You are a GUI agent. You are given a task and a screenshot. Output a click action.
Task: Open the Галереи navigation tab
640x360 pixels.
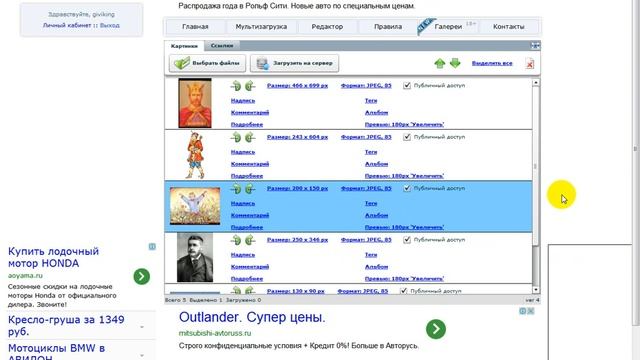point(448,27)
